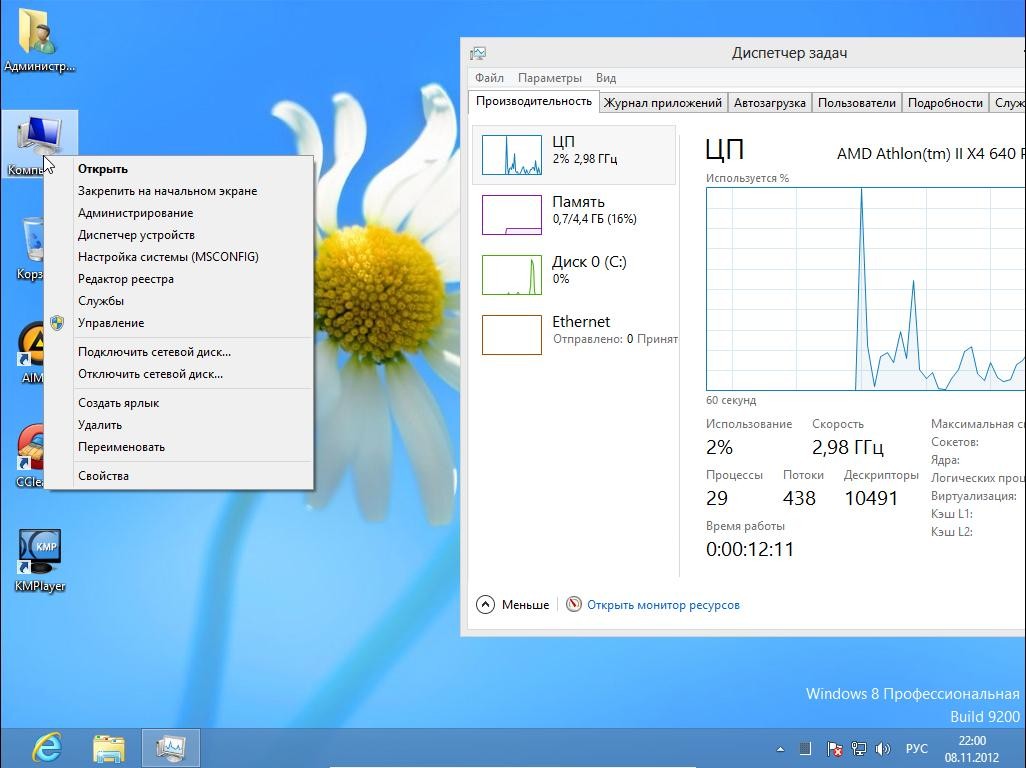Show hidden tray icons with the arrow
The width and height of the screenshot is (1026, 768).
pyautogui.click(x=780, y=748)
